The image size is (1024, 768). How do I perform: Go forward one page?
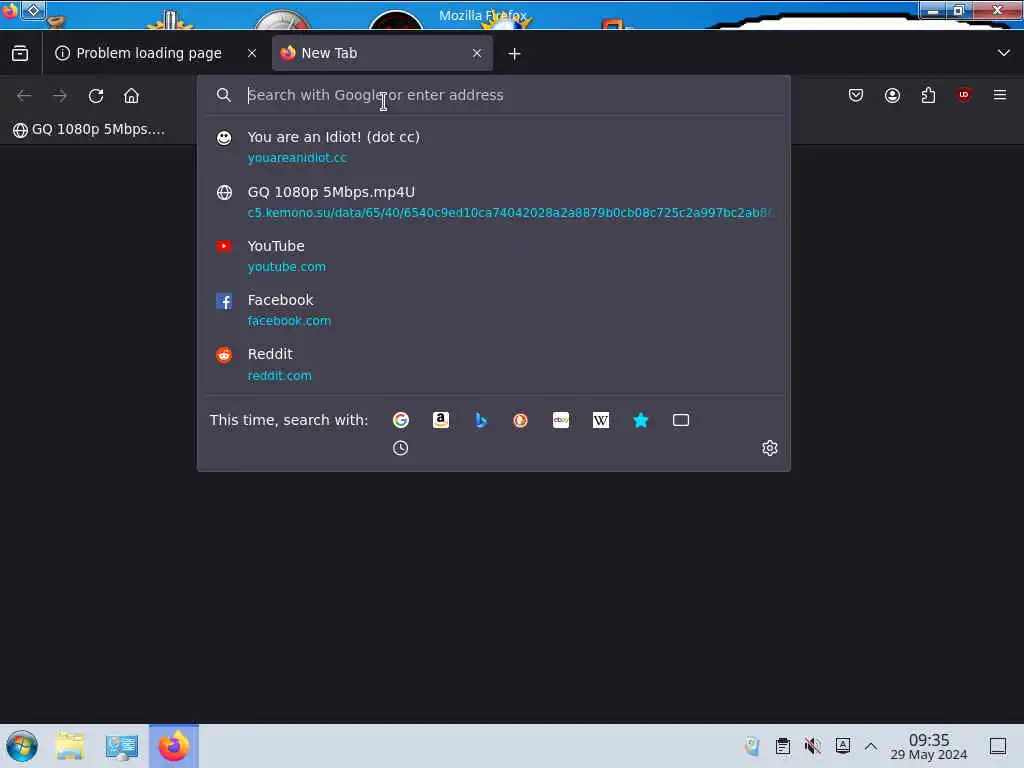[60, 96]
